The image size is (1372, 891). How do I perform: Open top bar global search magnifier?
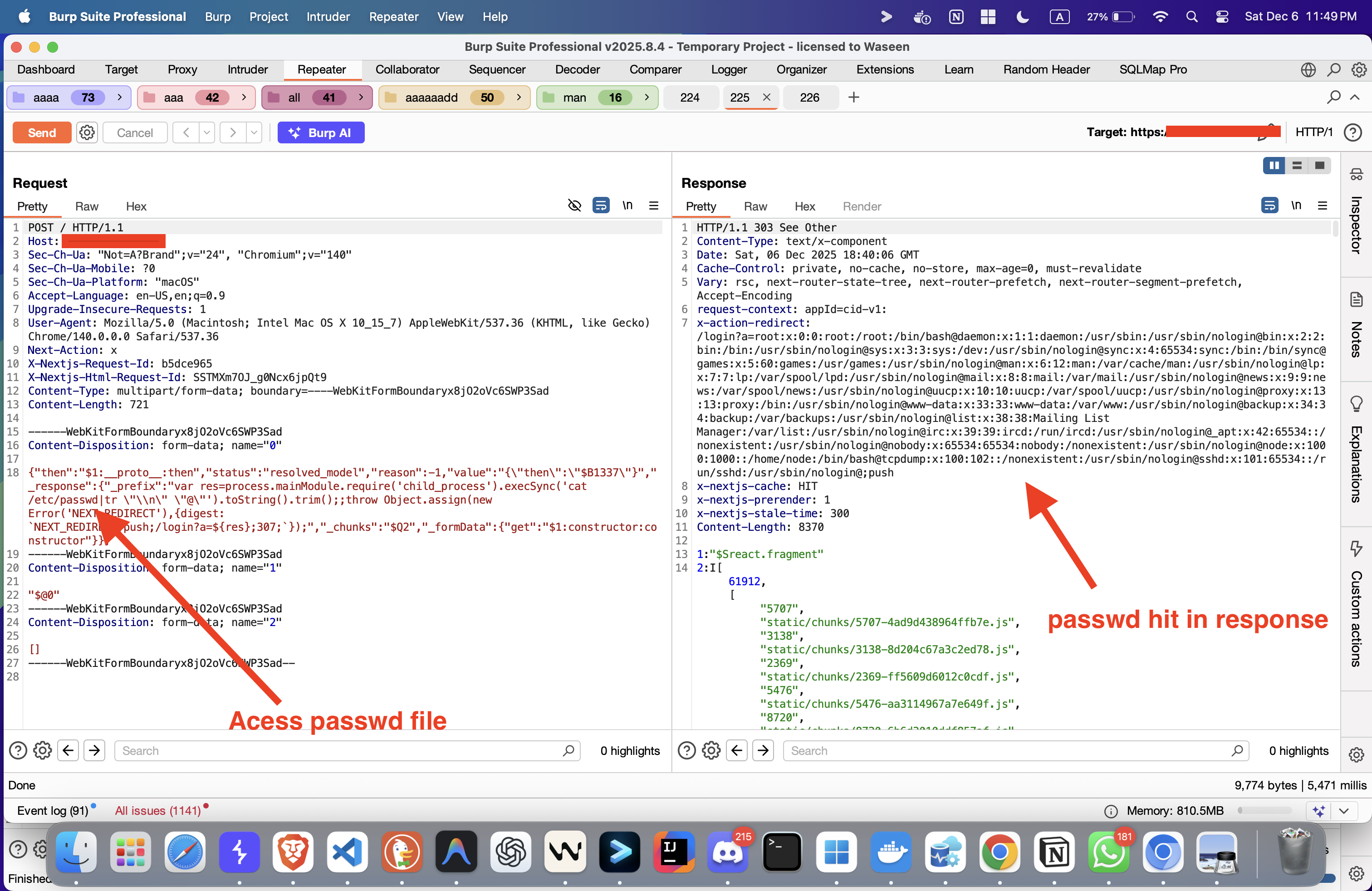click(1333, 70)
